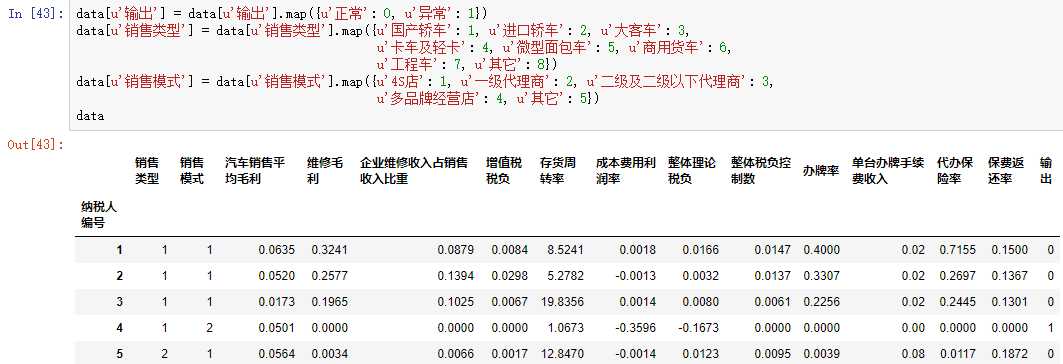Viewport: 1063px width, 364px height.
Task: Click the value 0.1394 in row 2
Action: 456,276
